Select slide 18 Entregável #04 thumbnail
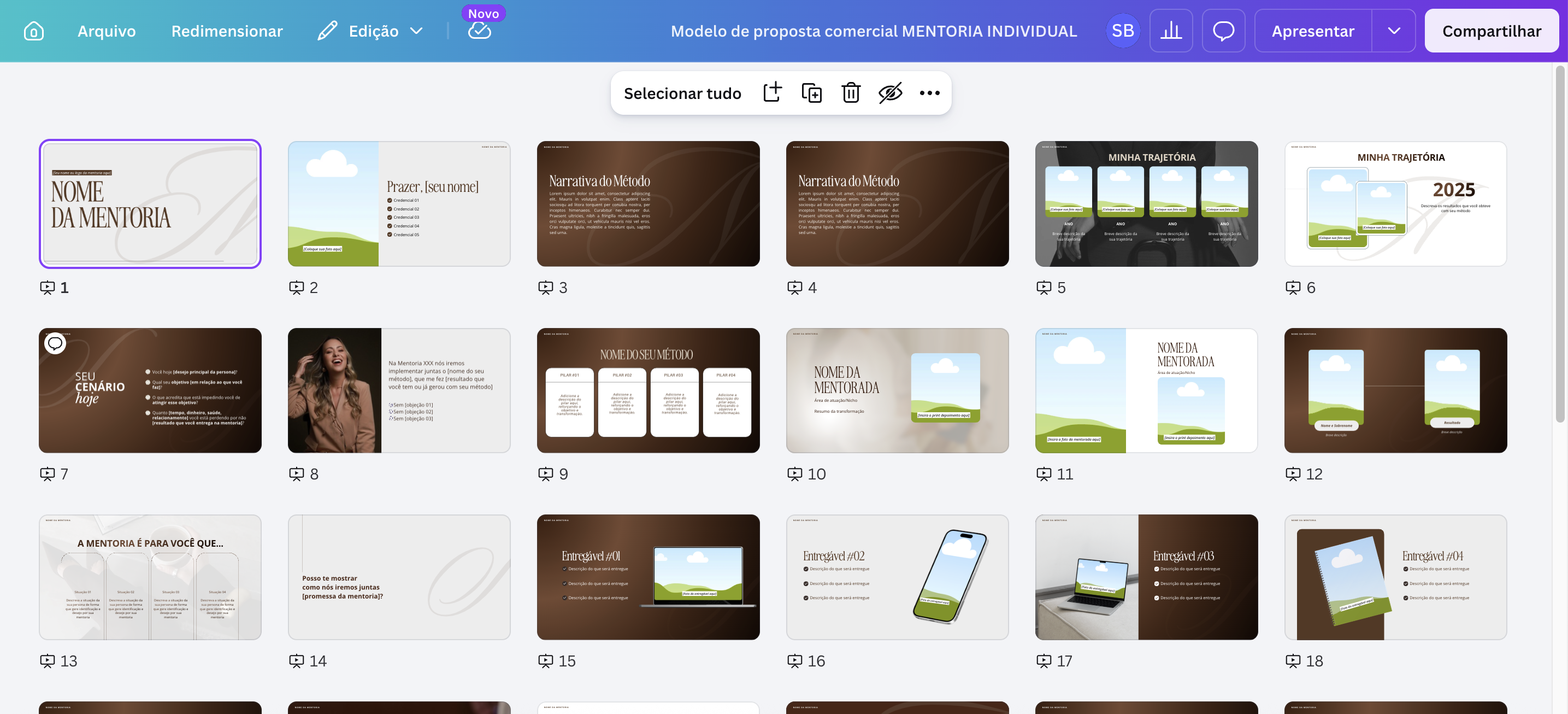Viewport: 1568px width, 714px height. (x=1396, y=577)
